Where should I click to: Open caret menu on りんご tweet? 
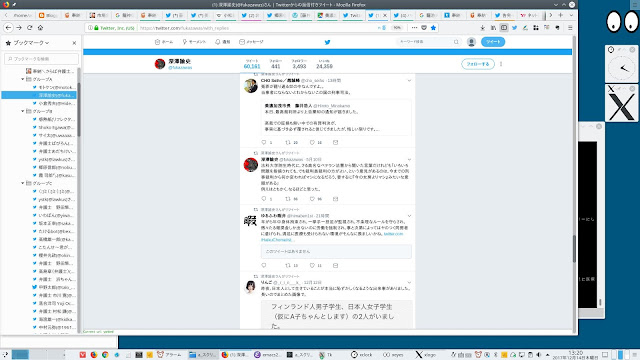coord(409,282)
